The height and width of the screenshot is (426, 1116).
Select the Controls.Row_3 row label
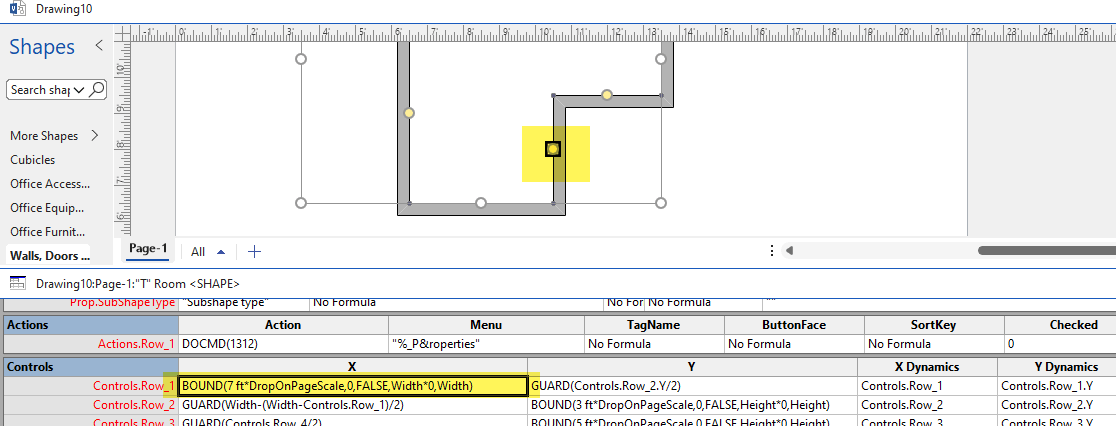[x=90, y=422]
